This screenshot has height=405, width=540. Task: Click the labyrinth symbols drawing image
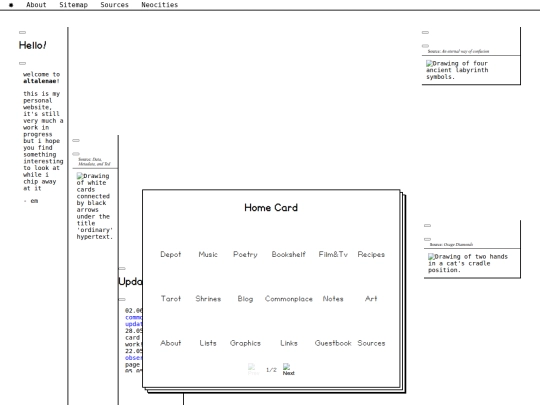click(457, 70)
